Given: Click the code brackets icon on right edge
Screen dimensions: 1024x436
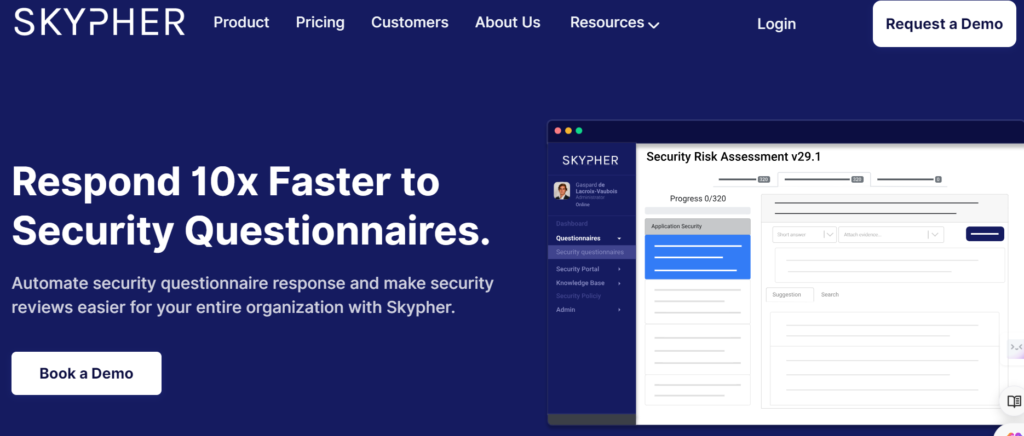Looking at the screenshot, I should click(x=1015, y=347).
